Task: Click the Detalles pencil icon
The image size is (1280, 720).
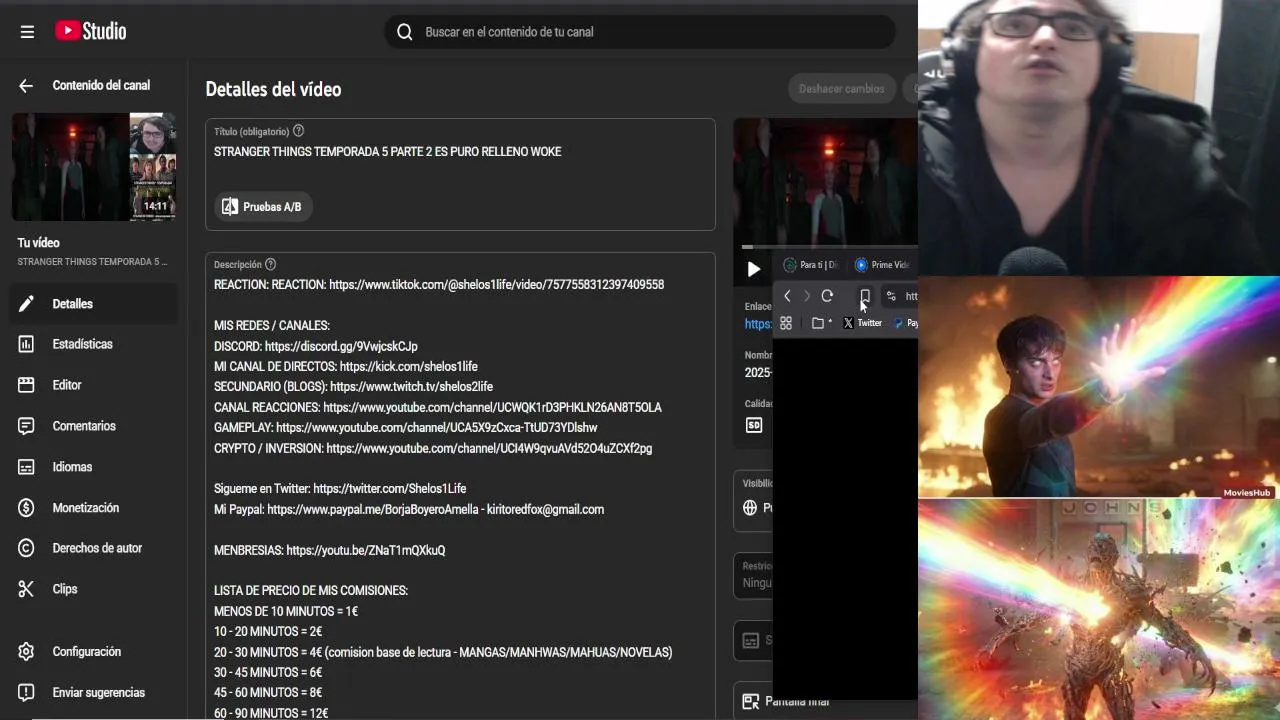Action: (27, 304)
